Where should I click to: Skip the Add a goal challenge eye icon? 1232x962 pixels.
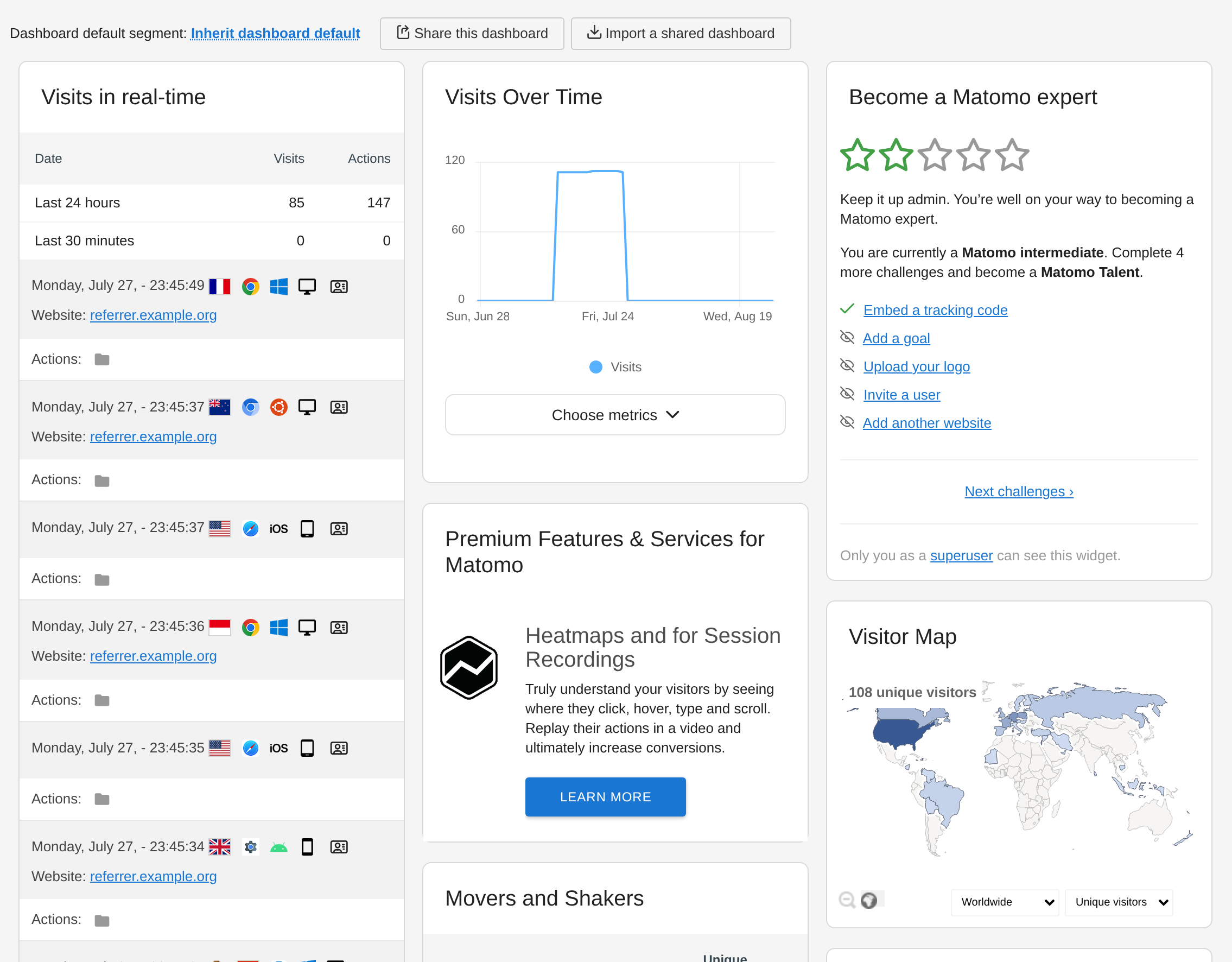click(847, 337)
